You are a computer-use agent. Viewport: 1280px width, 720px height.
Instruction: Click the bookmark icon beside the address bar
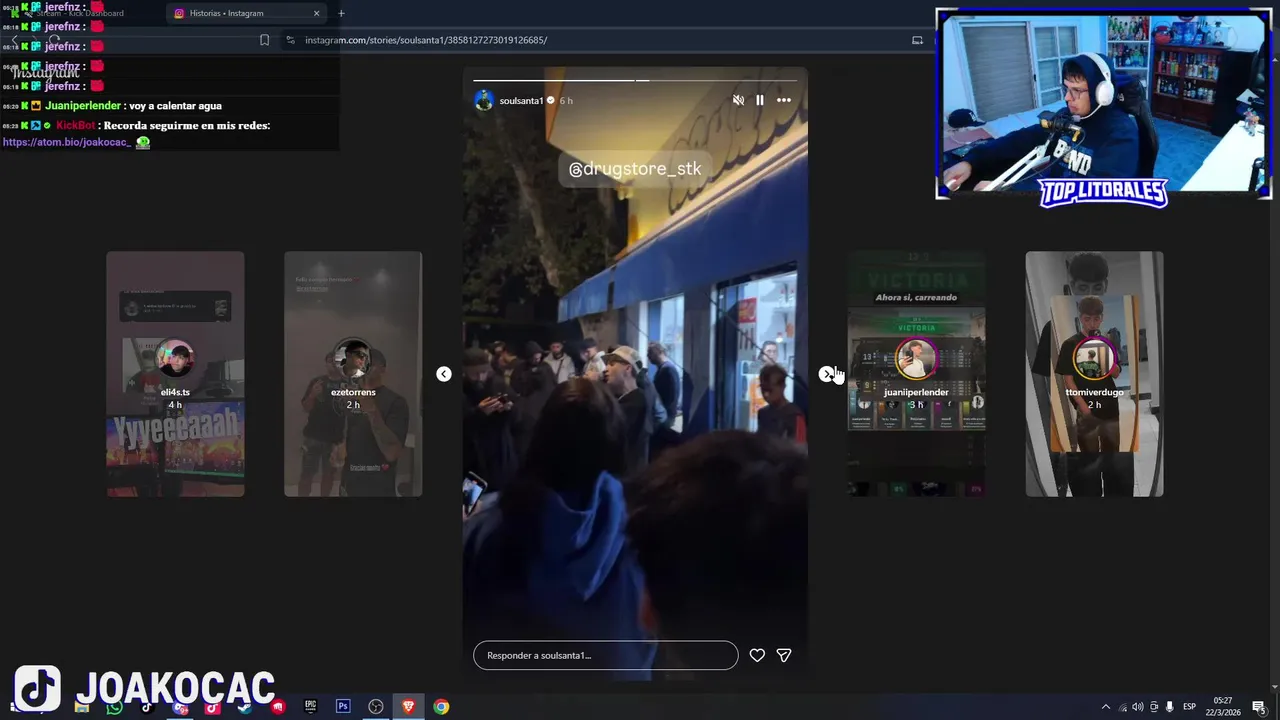point(264,40)
